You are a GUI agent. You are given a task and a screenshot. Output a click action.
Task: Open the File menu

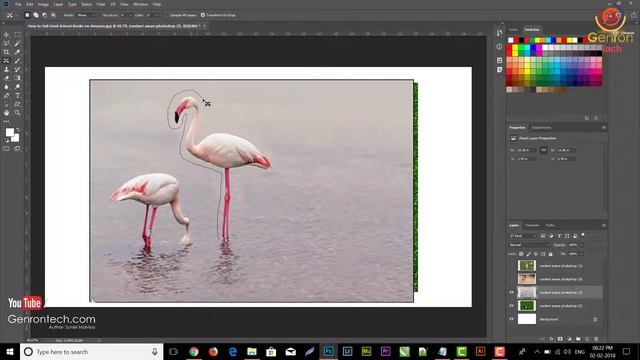coord(18,4)
